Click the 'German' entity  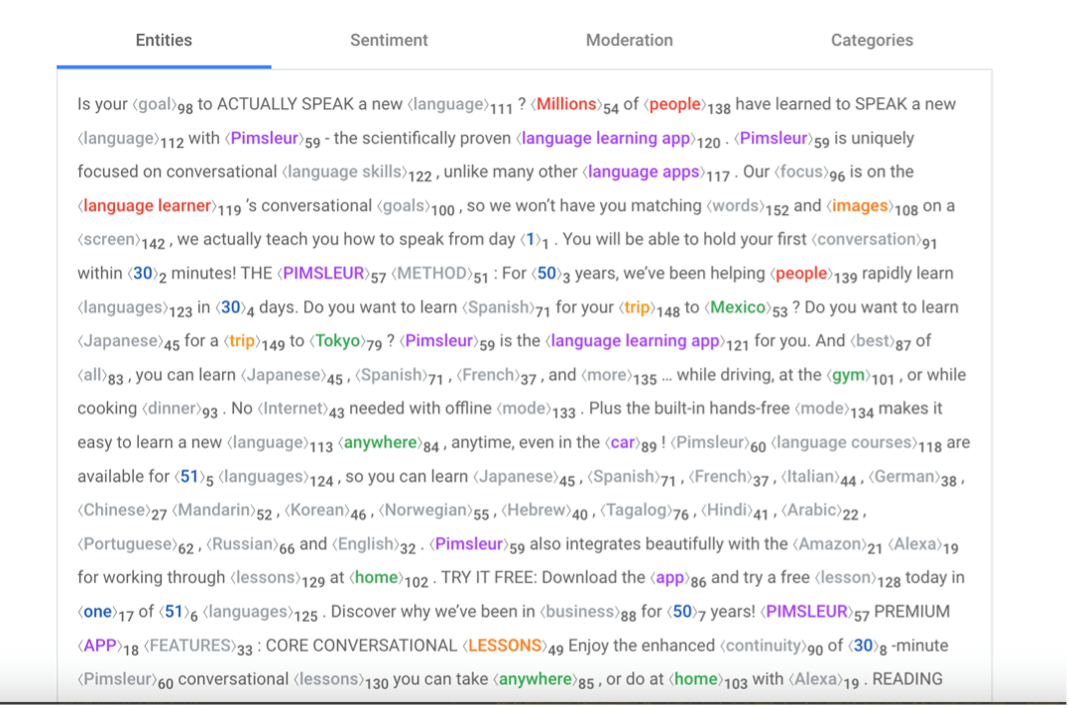point(904,476)
